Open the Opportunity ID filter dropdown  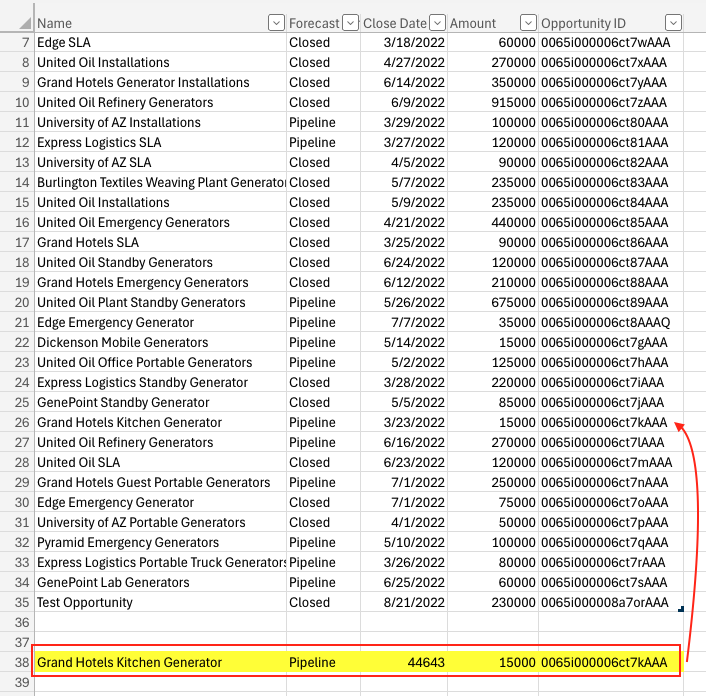[x=673, y=22]
